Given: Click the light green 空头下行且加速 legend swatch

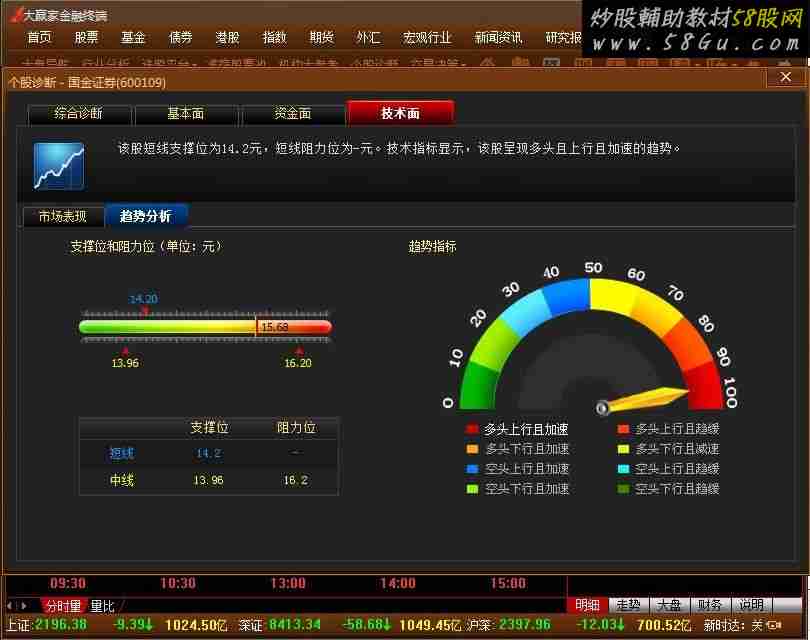Looking at the screenshot, I should tap(472, 489).
